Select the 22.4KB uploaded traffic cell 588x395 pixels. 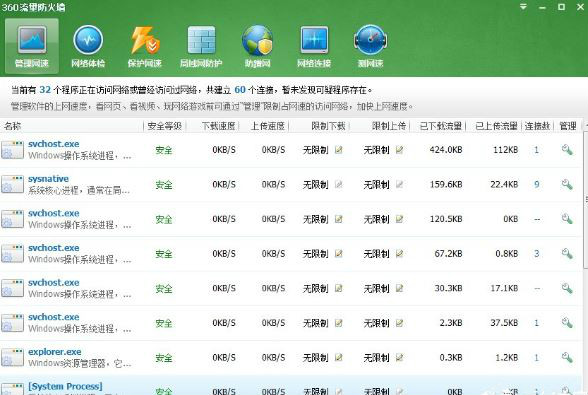(504, 185)
